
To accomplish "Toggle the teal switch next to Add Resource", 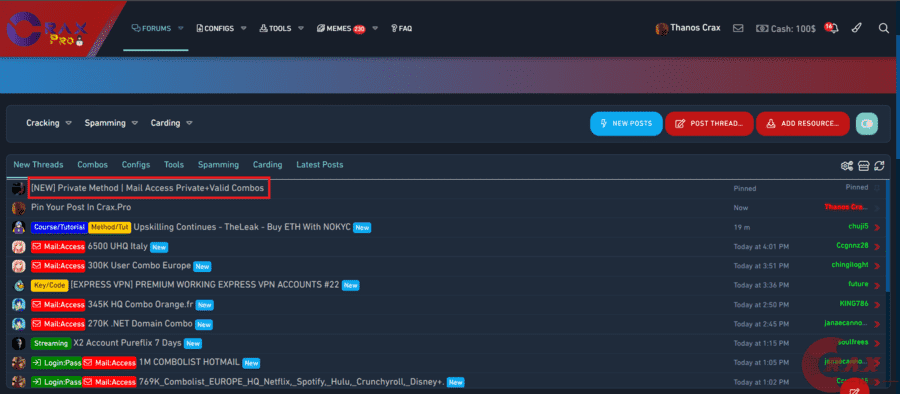I will pyautogui.click(x=867, y=123).
